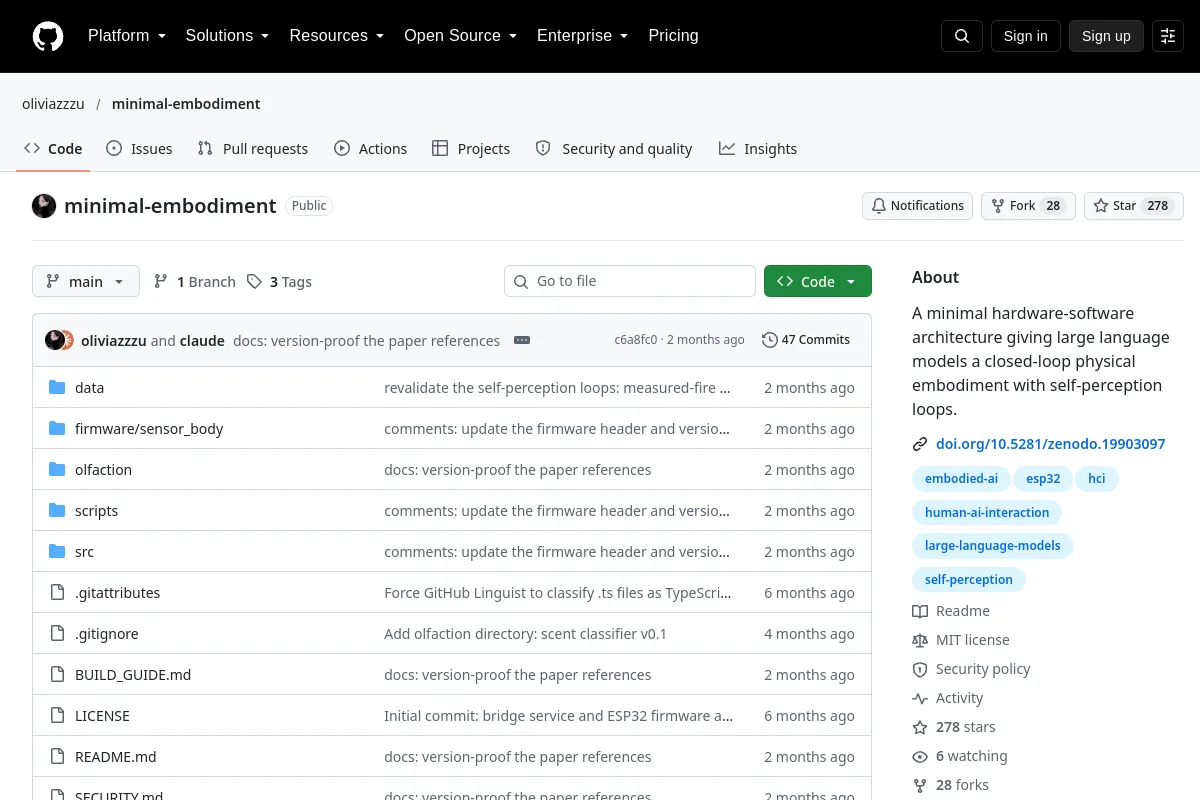Select the Code tab
Screen dimensions: 1200x800
click(53, 149)
